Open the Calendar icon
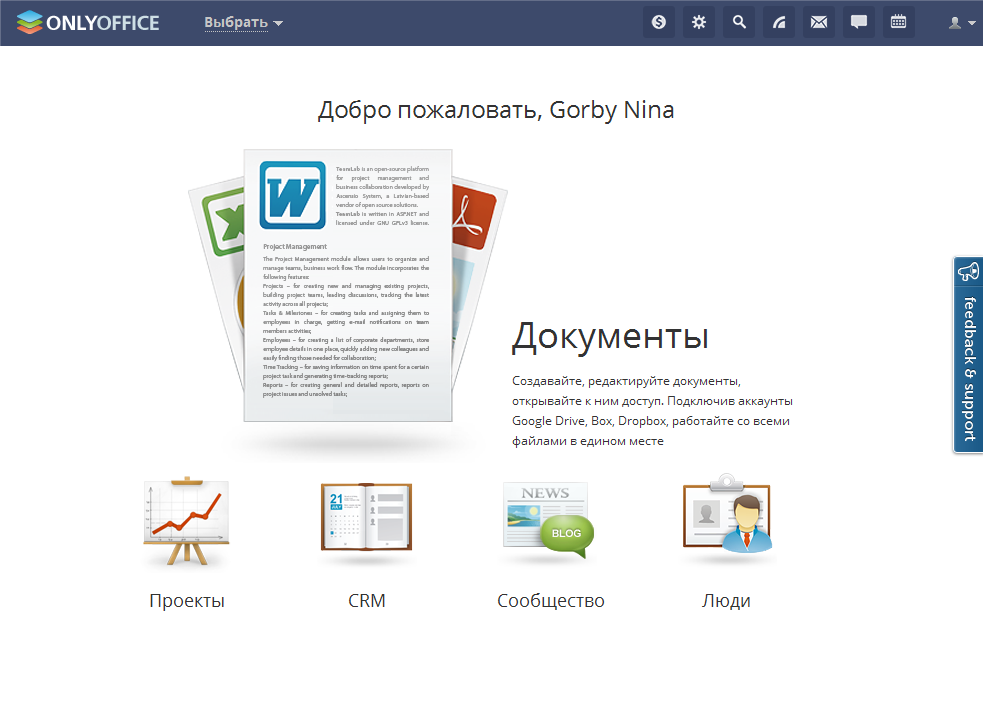The image size is (983, 703). click(x=898, y=21)
